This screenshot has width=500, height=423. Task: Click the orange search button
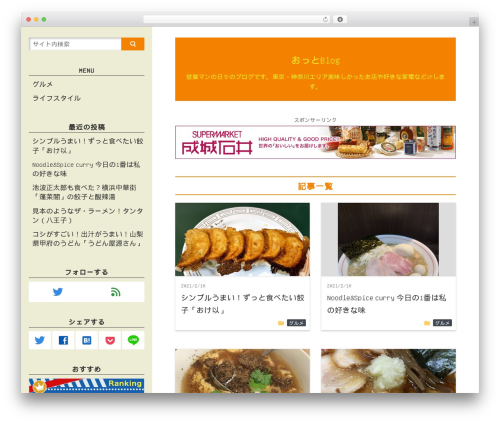coord(133,44)
